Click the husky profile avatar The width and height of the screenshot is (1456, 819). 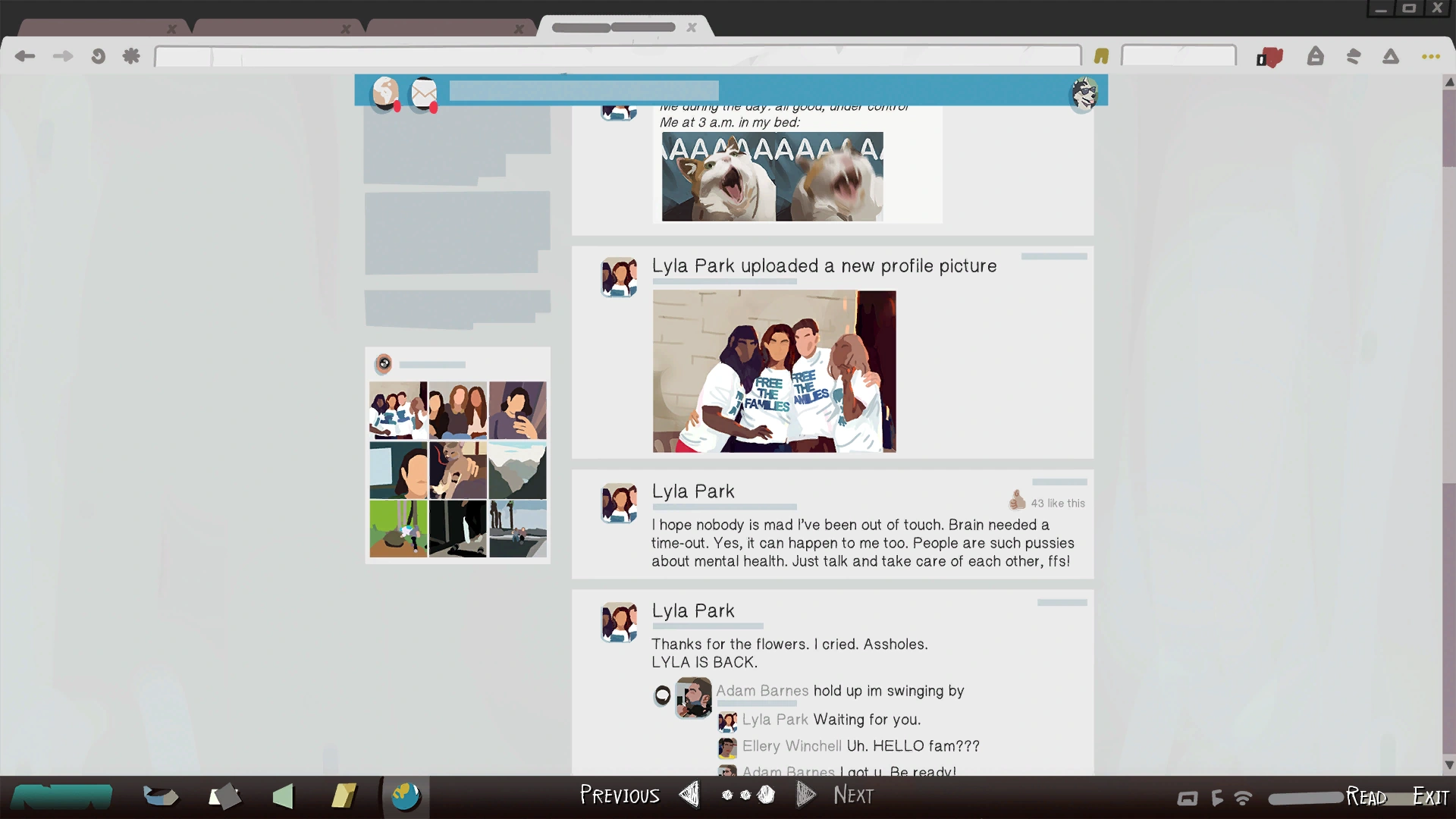1084,94
